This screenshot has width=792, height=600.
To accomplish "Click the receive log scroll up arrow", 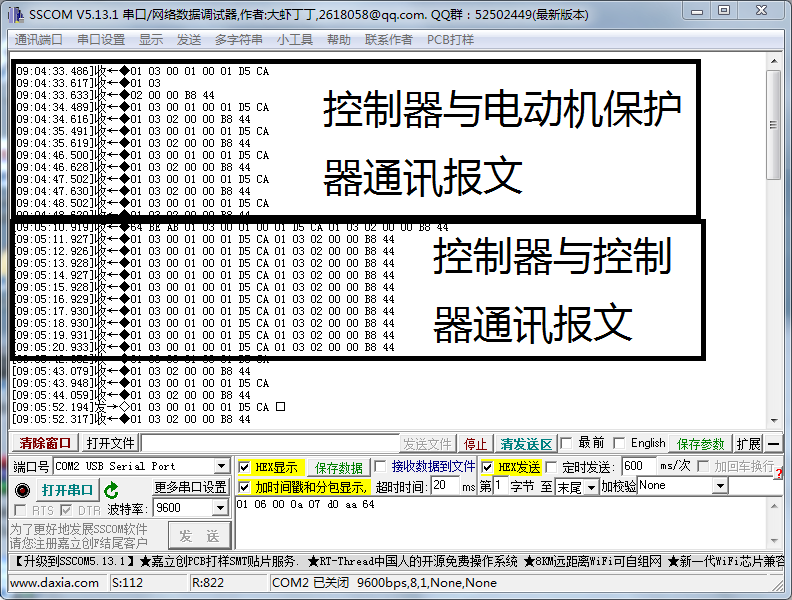I will 773,62.
